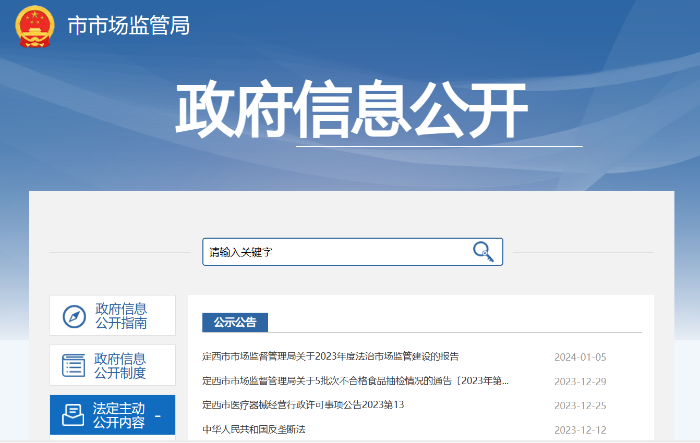Click the 2023-12-29 date entry

click(580, 381)
